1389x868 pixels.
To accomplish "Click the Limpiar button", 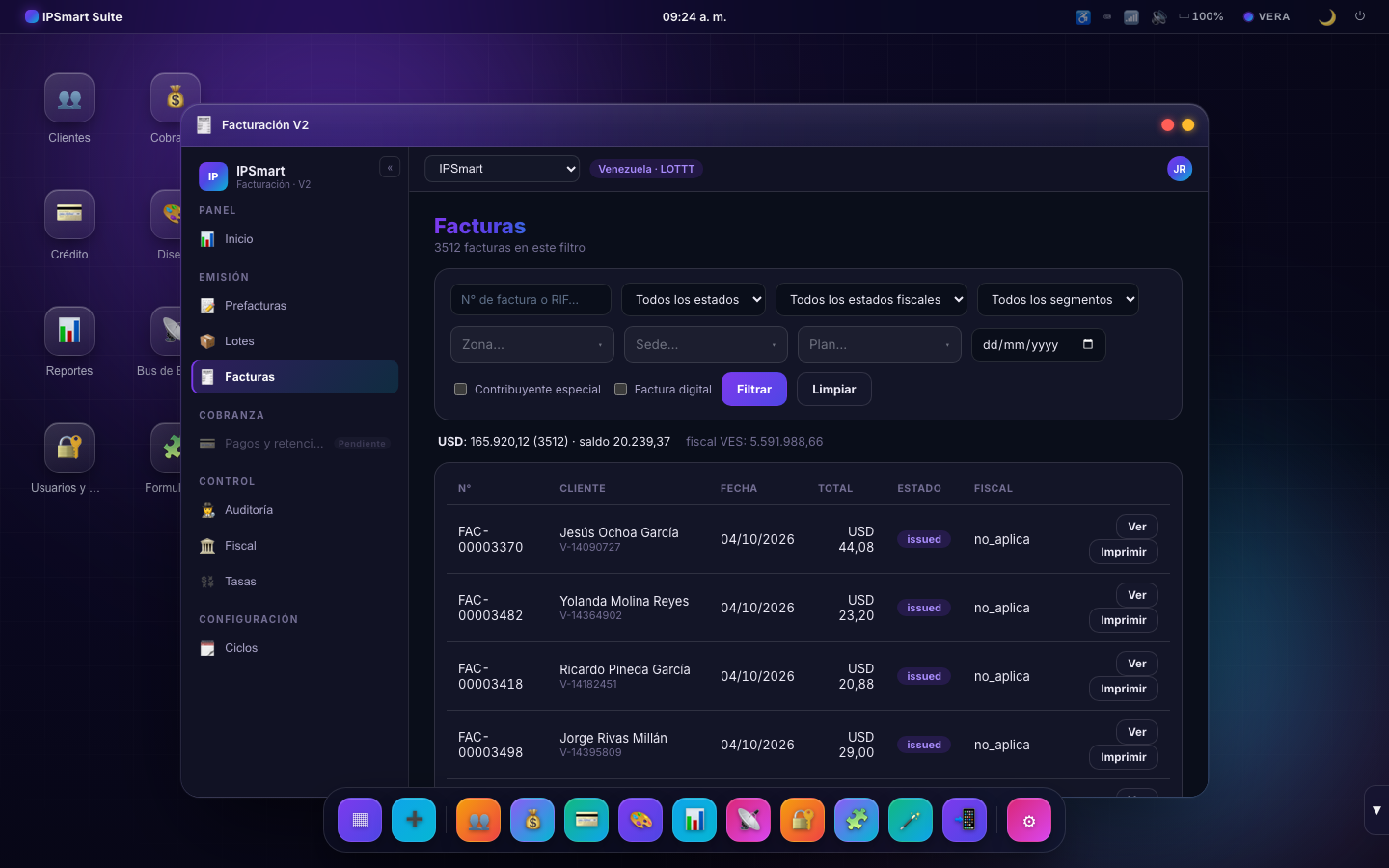I will pos(834,390).
